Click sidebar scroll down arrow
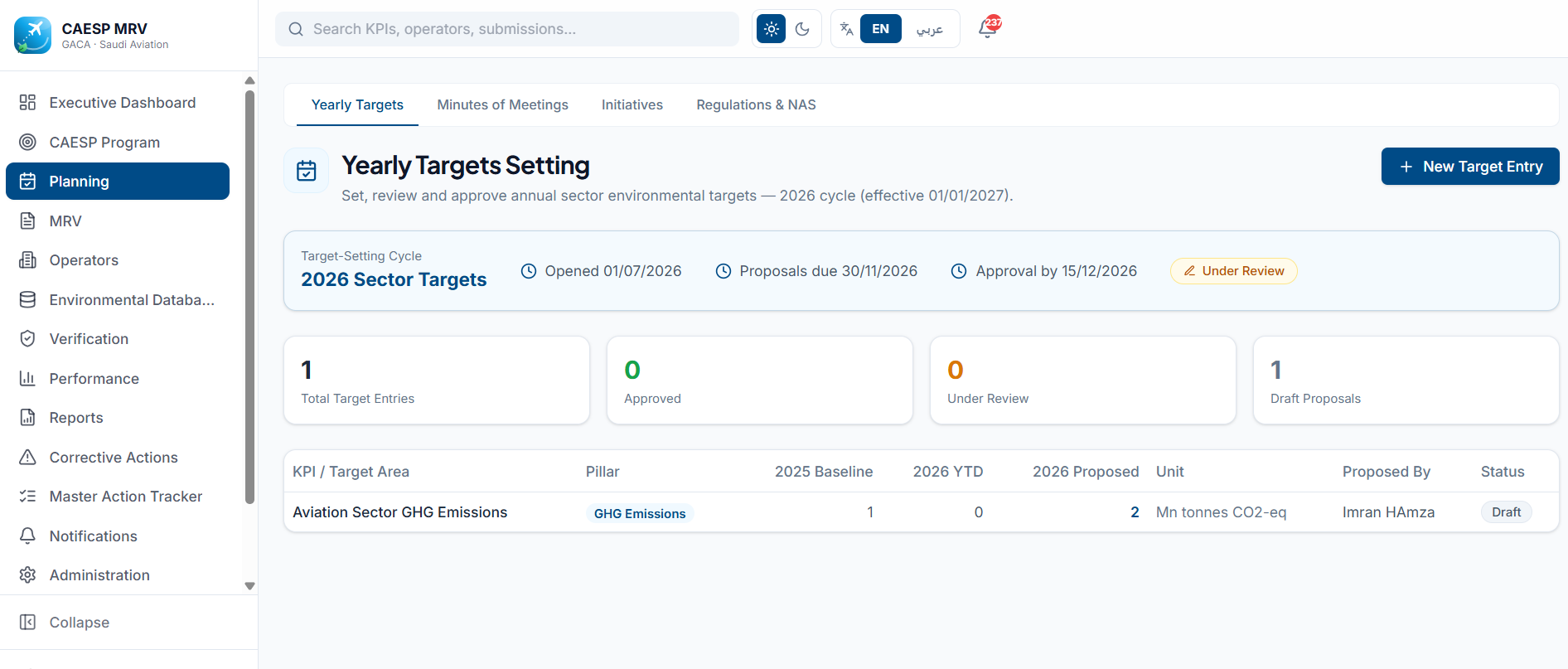 point(249,586)
